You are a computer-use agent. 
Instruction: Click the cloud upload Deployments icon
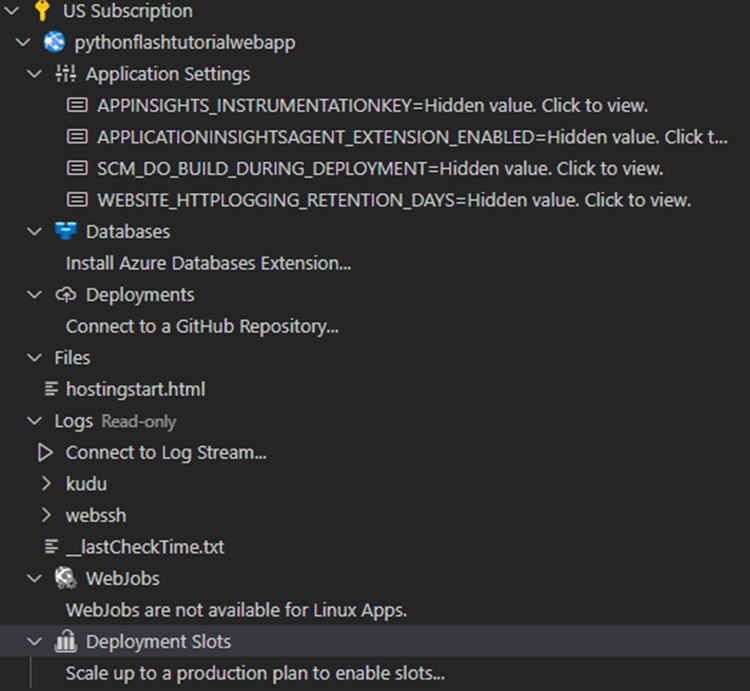(66, 295)
